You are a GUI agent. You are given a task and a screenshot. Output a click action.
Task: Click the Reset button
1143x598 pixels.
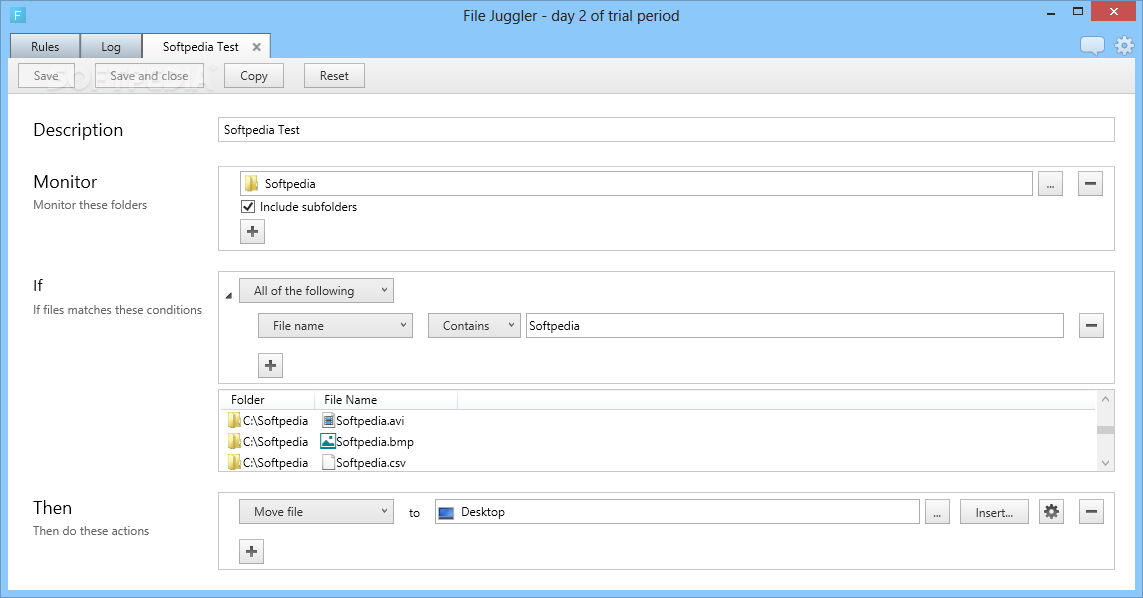click(335, 76)
